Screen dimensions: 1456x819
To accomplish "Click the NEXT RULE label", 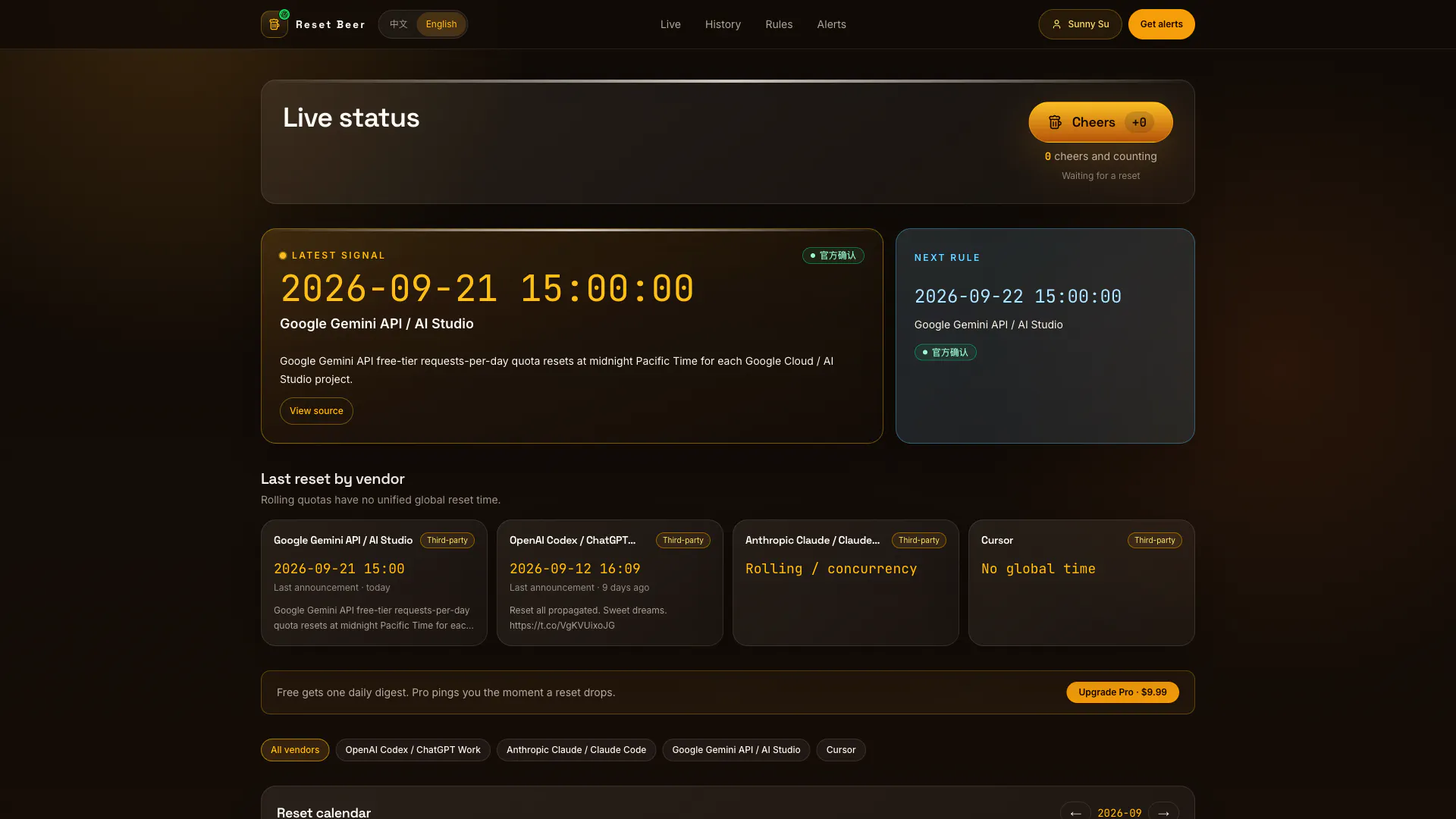I will coord(947,258).
